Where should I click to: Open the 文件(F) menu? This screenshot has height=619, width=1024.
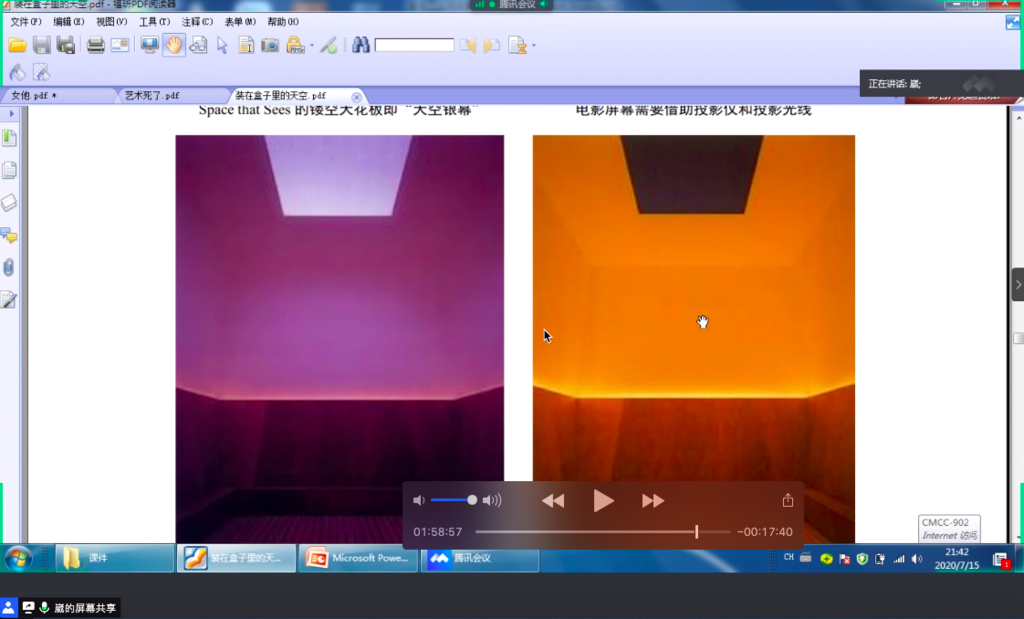pyautogui.click(x=25, y=22)
